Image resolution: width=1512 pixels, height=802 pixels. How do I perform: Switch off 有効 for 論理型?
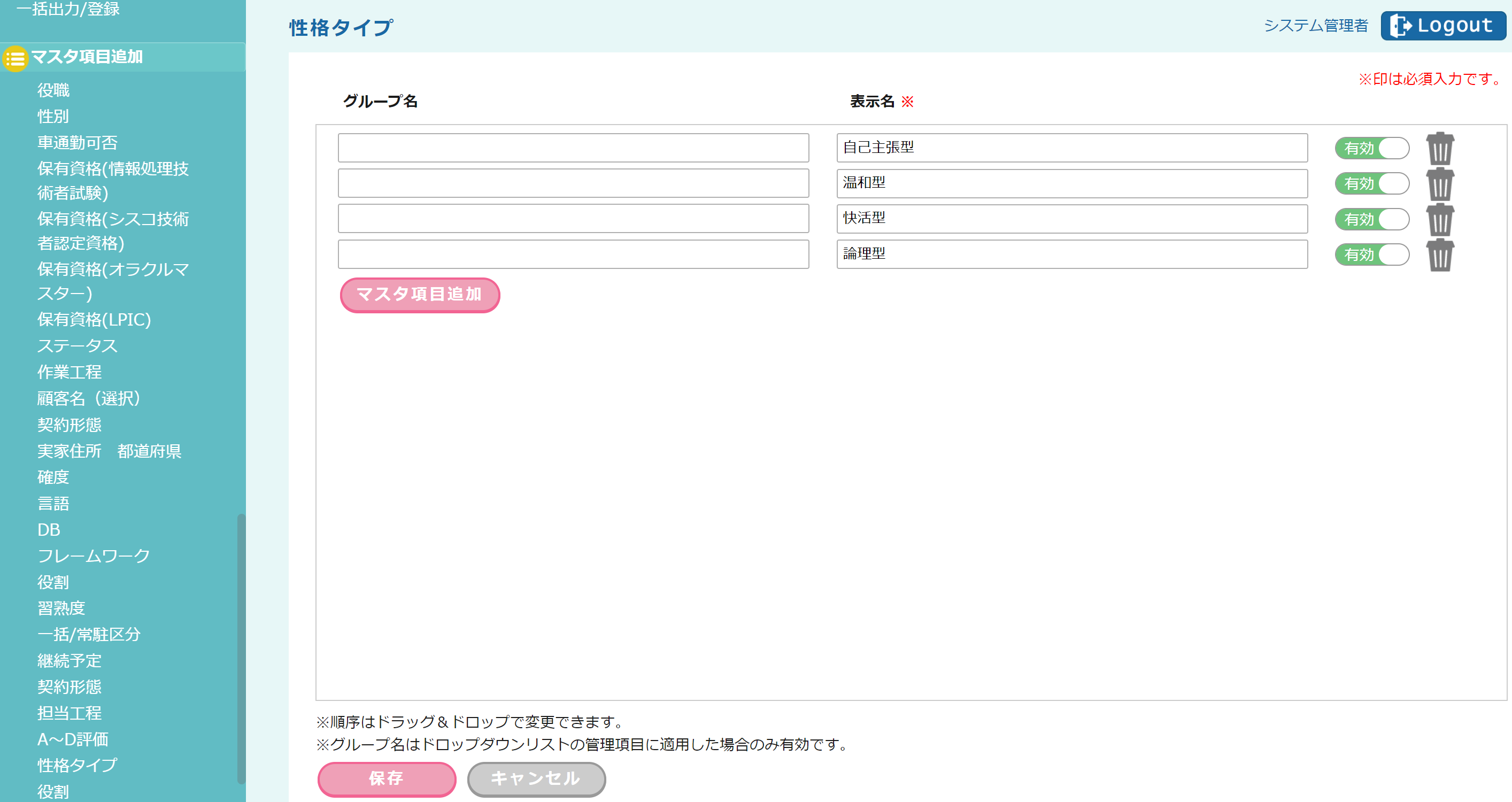1372,255
